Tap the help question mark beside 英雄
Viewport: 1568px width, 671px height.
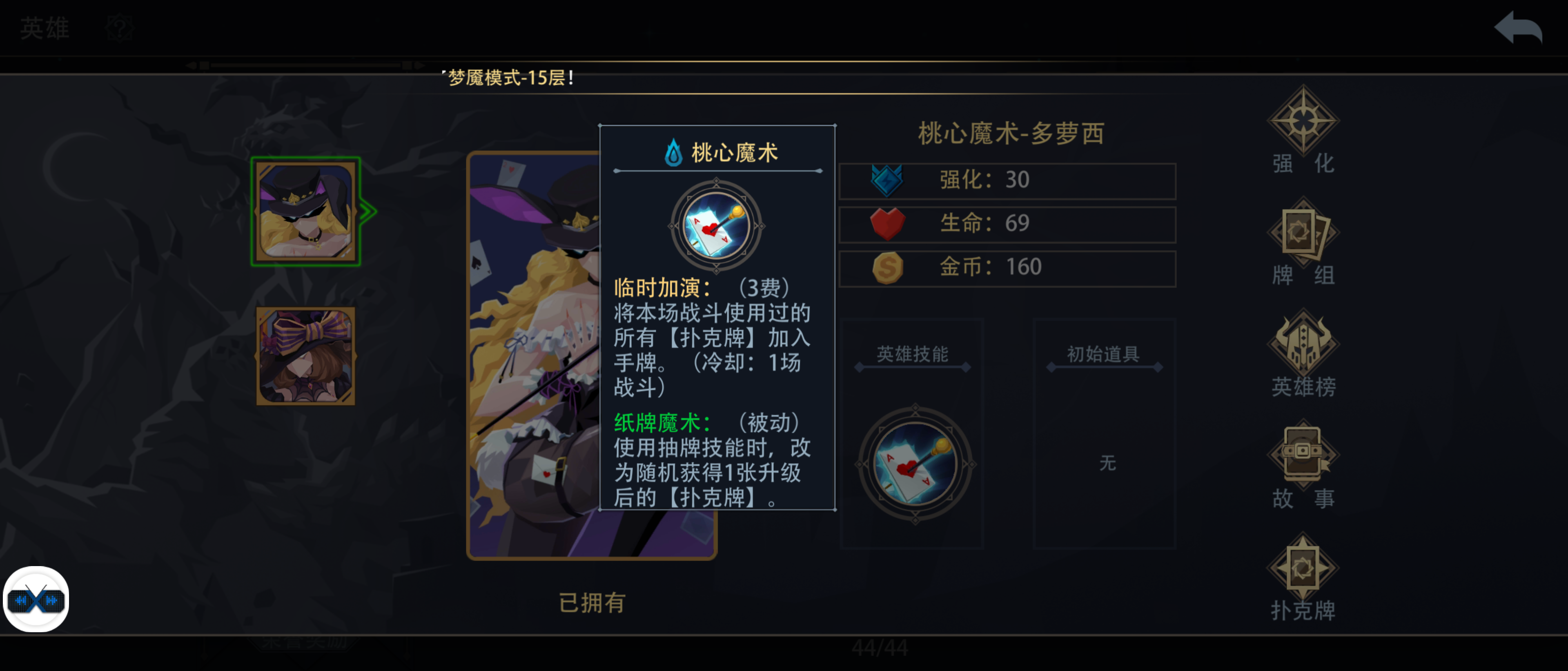pyautogui.click(x=119, y=28)
